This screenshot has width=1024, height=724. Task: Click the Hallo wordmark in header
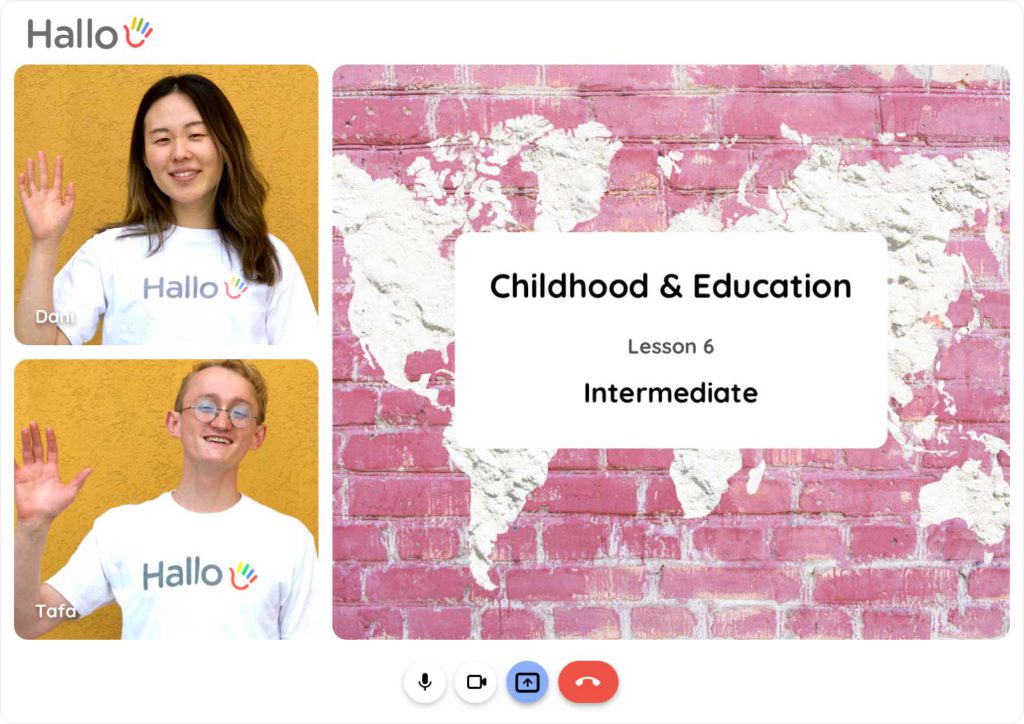pos(72,34)
